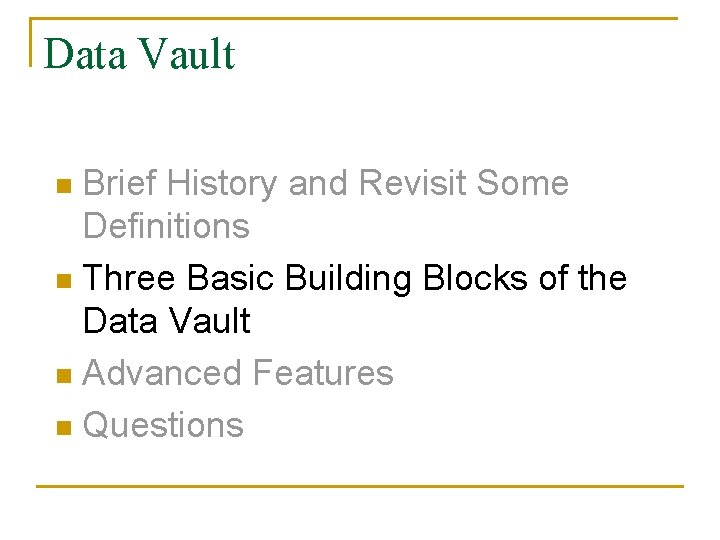Click black Data Vault text under Three Basic
Viewport: 720px width, 540px height.
167,320
